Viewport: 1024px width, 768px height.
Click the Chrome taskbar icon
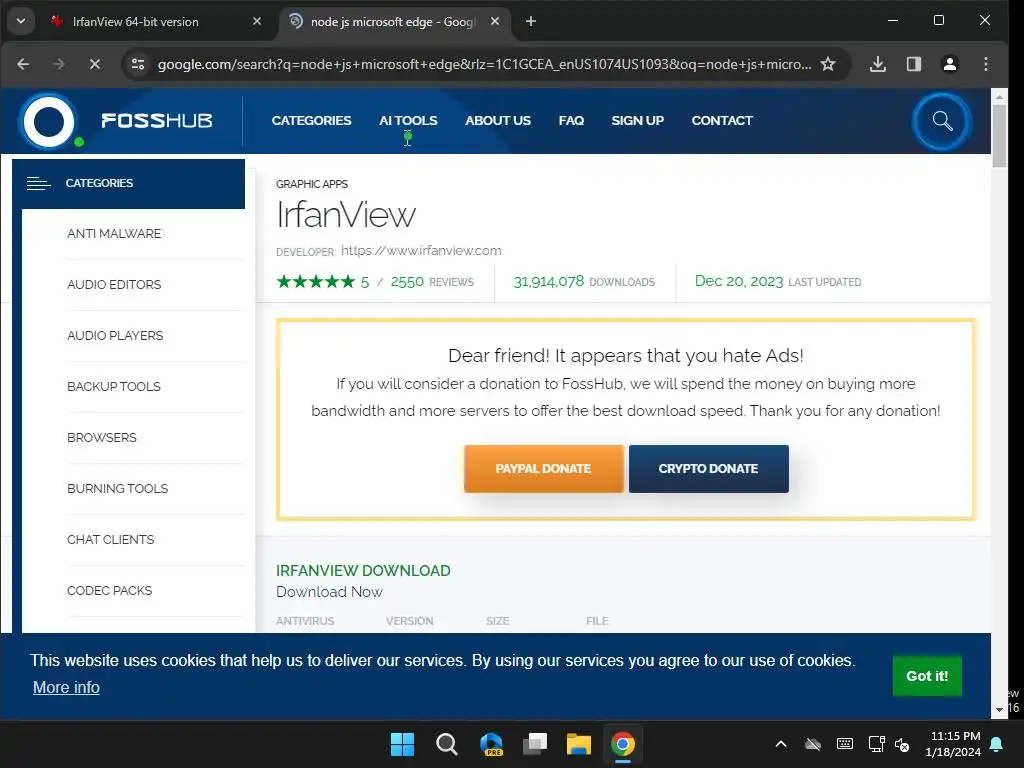click(623, 744)
